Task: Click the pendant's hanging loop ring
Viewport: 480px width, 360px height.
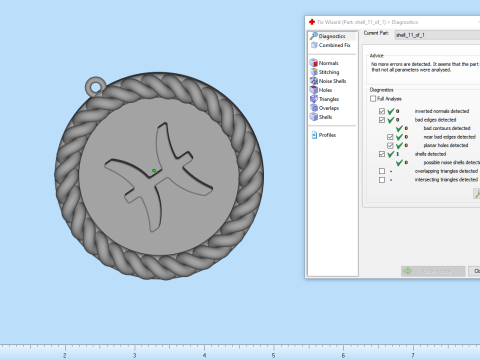Action: [96, 87]
